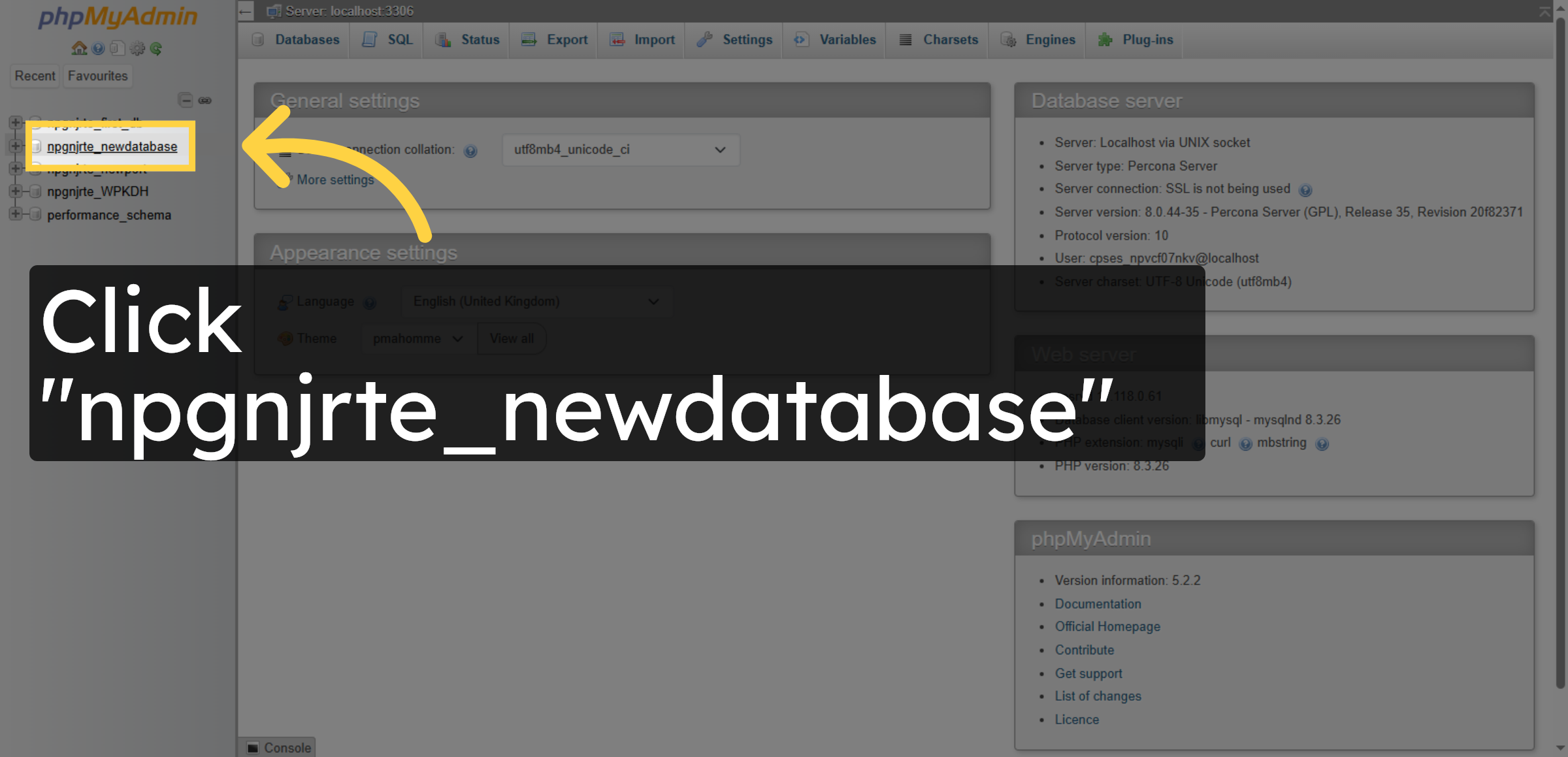The height and width of the screenshot is (757, 1568).
Task: Click the settings gear icon below the logo
Action: click(137, 48)
